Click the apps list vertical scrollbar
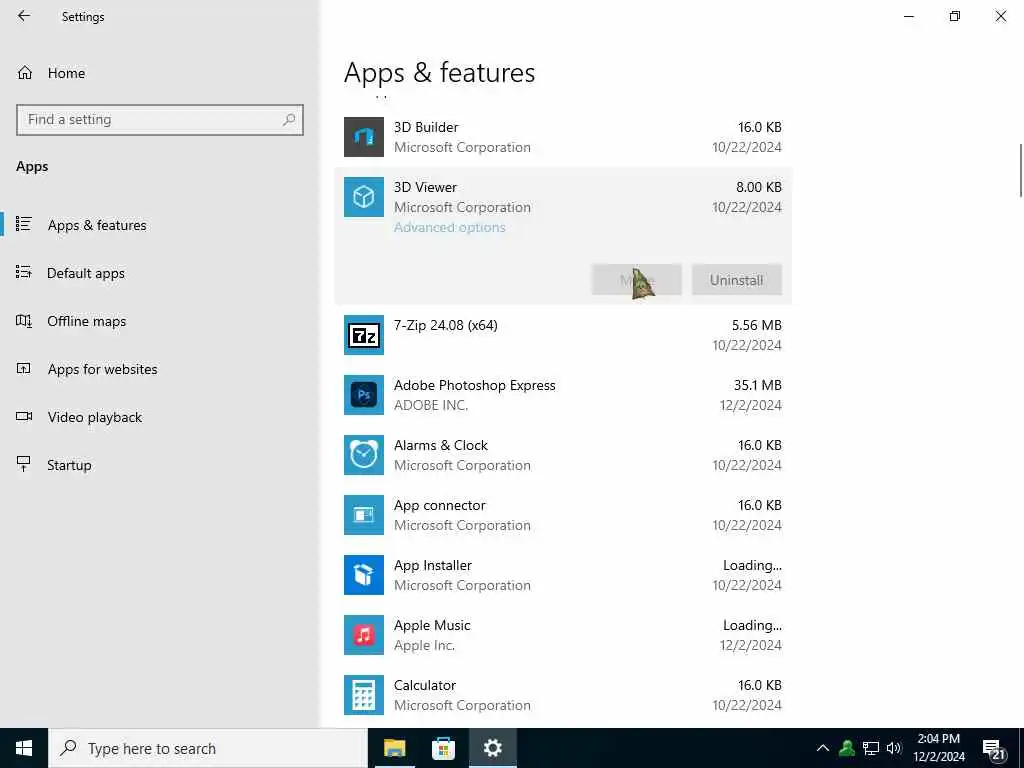The image size is (1024, 768). 1020,170
